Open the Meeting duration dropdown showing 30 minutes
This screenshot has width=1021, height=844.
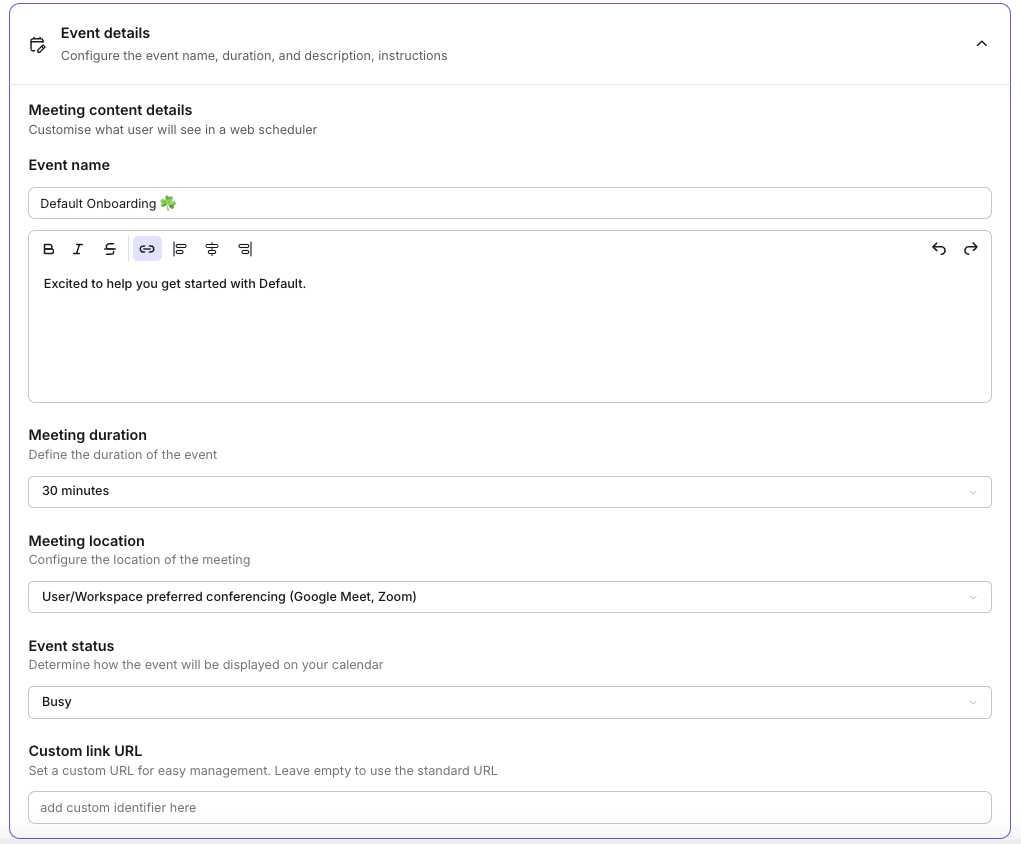pyautogui.click(x=510, y=492)
